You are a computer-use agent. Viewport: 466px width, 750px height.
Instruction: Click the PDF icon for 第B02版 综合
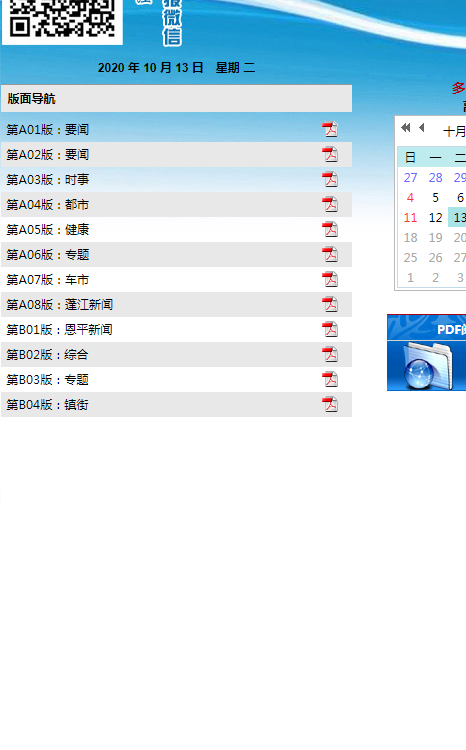click(x=330, y=354)
